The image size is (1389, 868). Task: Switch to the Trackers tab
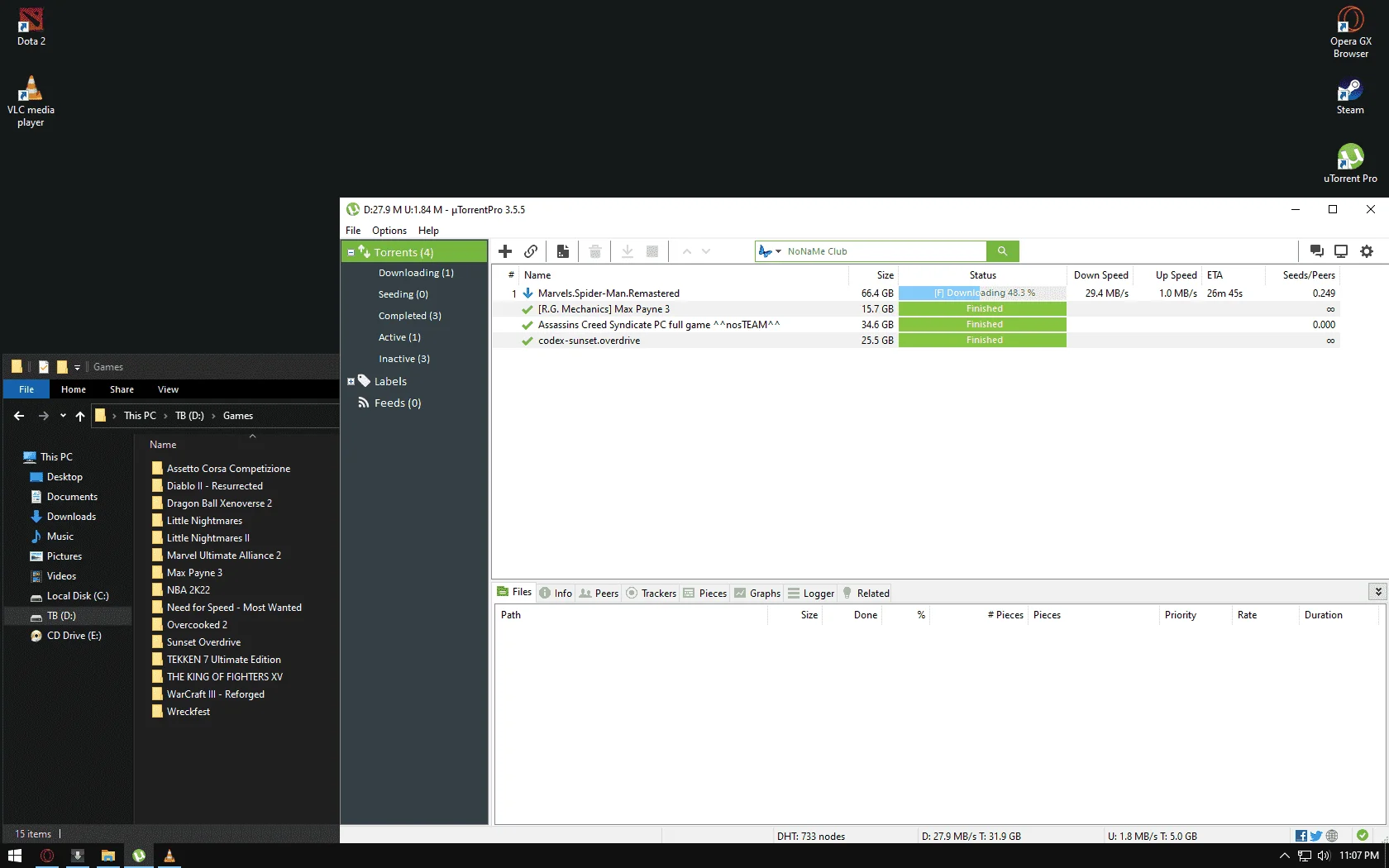[652, 593]
